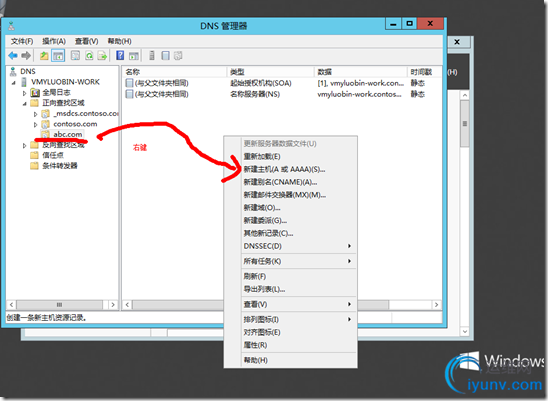Click the NS record row icon
548x401 pixels.
129,94
